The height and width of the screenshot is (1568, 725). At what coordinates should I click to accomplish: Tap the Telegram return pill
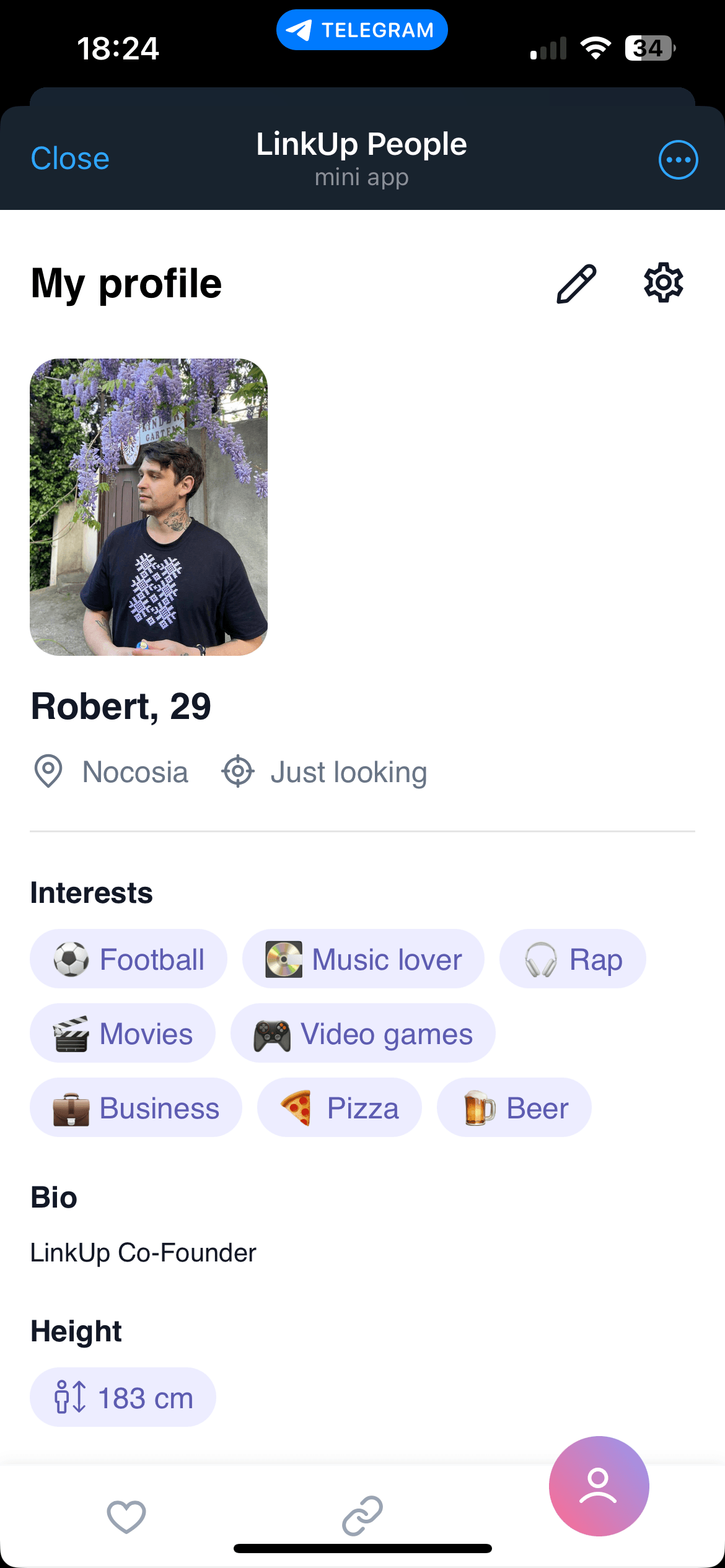[362, 30]
